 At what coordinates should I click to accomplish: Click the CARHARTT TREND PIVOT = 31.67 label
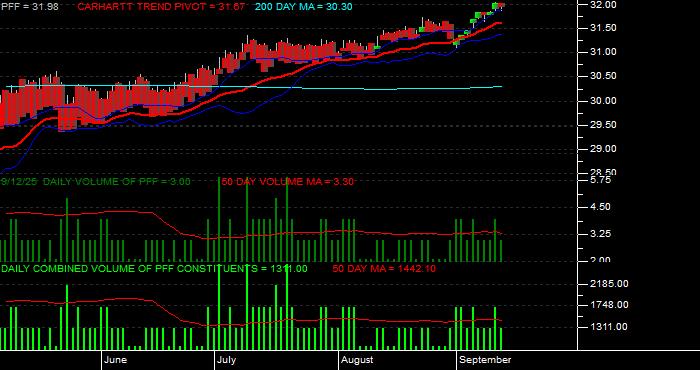162,7
